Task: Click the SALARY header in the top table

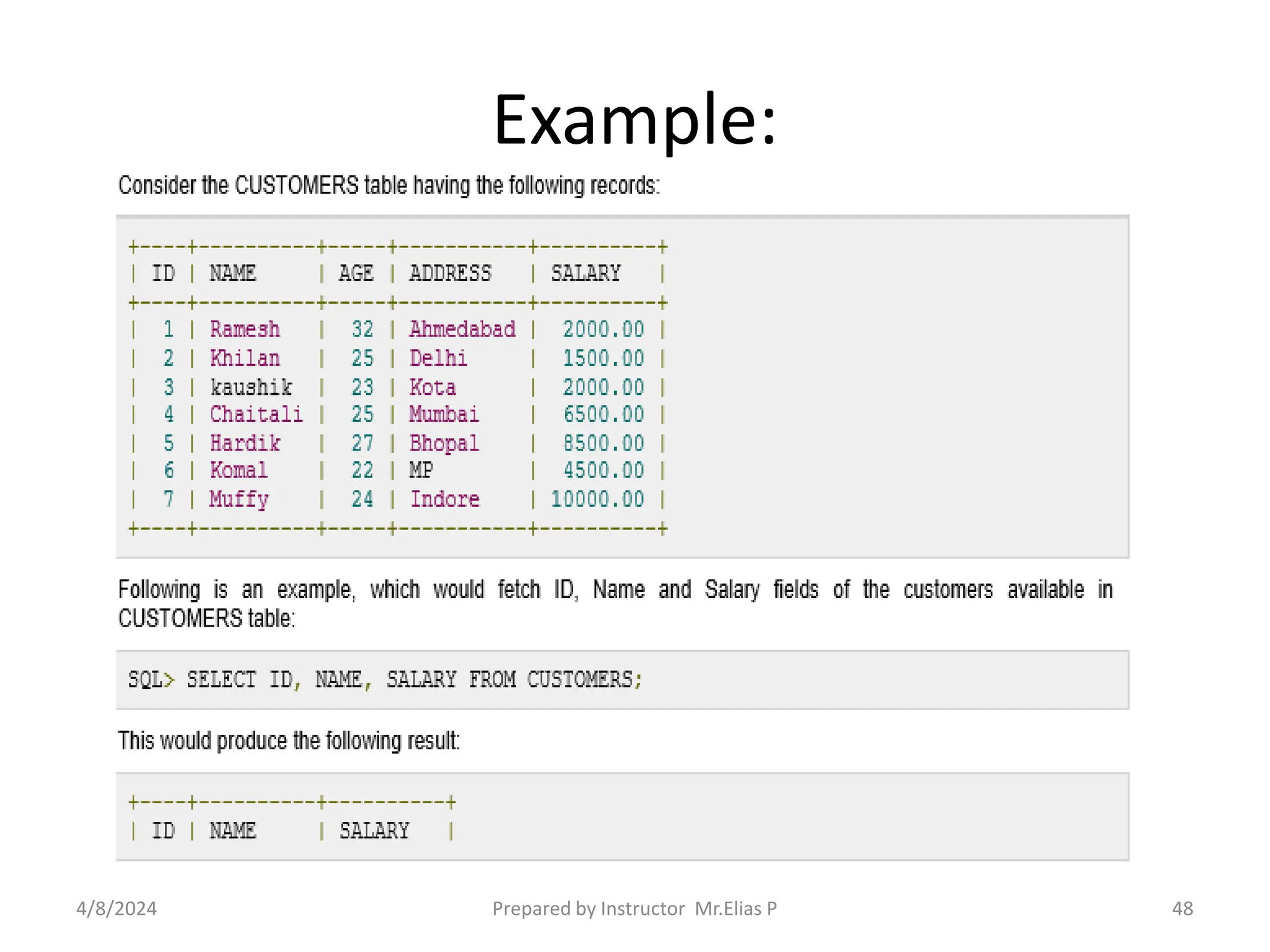Action: (585, 273)
